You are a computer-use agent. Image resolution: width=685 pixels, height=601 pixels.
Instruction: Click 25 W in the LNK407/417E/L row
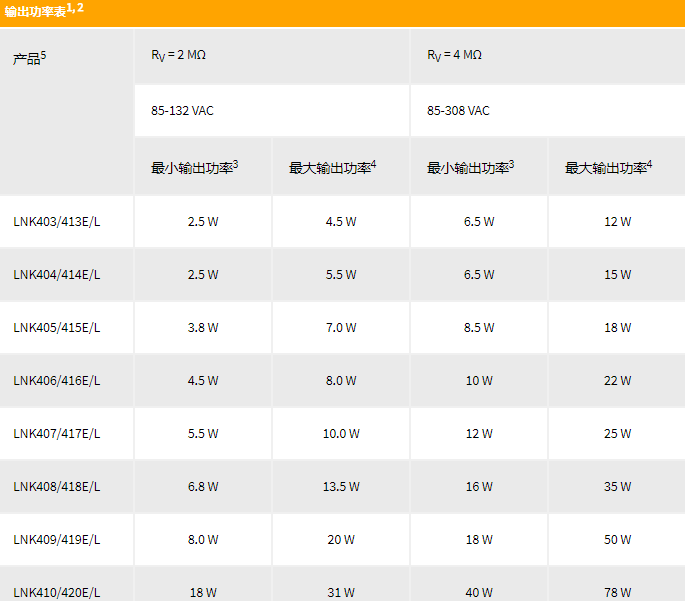click(618, 434)
